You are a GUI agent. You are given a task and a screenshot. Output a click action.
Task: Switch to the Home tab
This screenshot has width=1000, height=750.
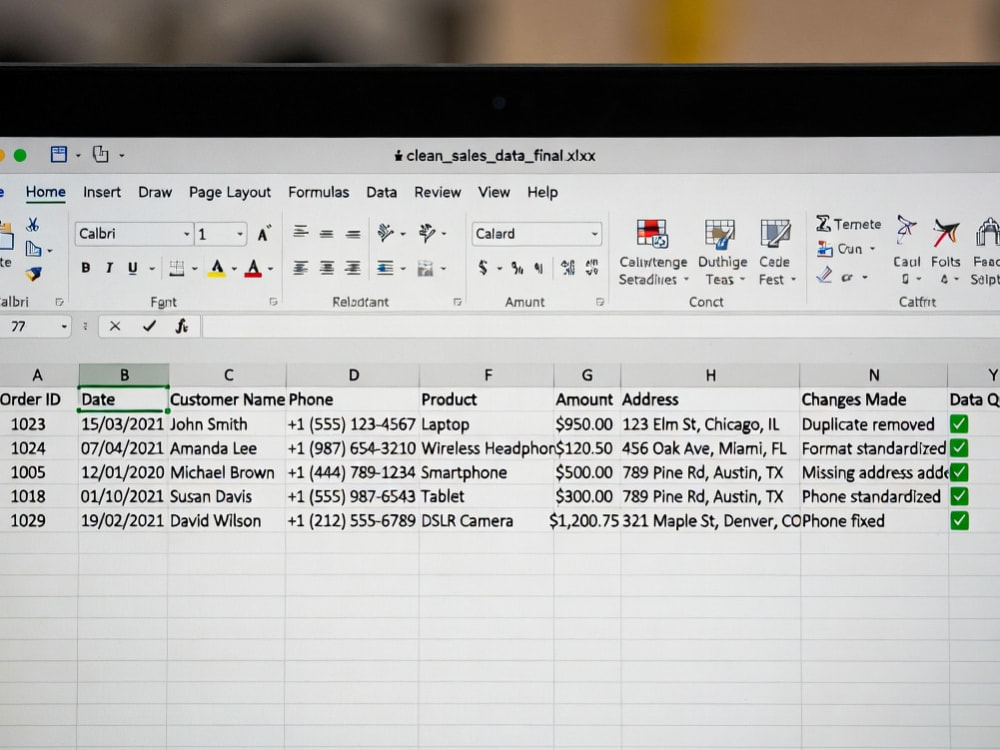[x=45, y=192]
